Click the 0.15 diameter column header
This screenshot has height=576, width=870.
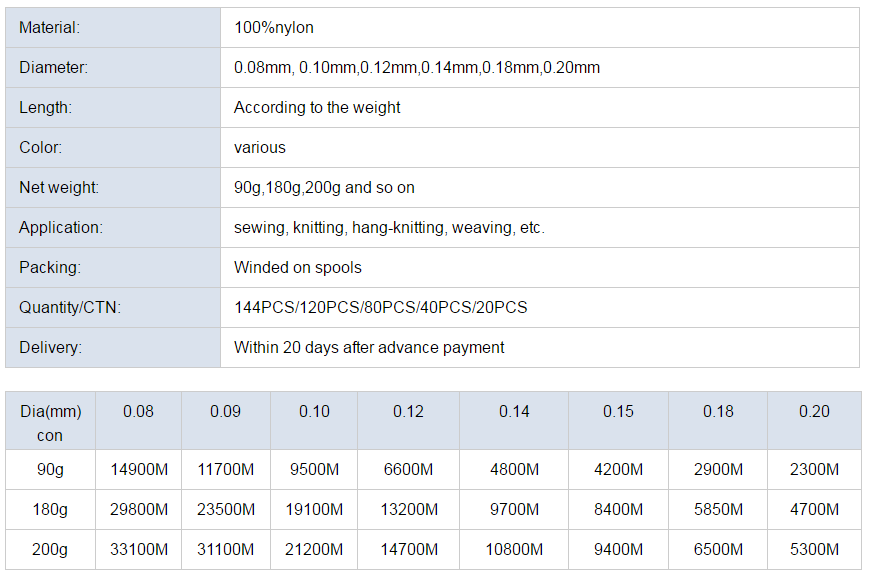618,421
